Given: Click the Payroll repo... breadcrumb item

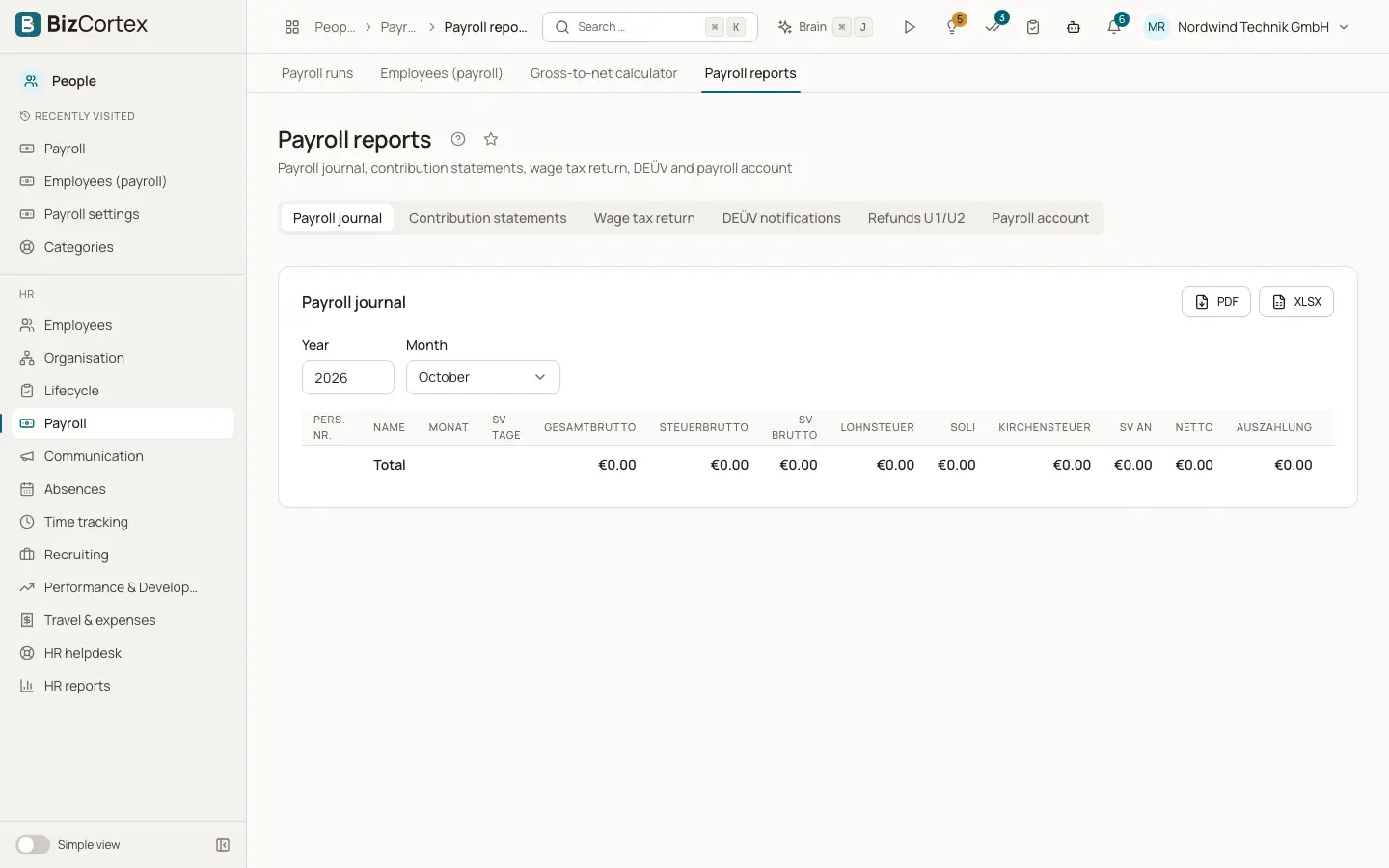Looking at the screenshot, I should coord(485,27).
